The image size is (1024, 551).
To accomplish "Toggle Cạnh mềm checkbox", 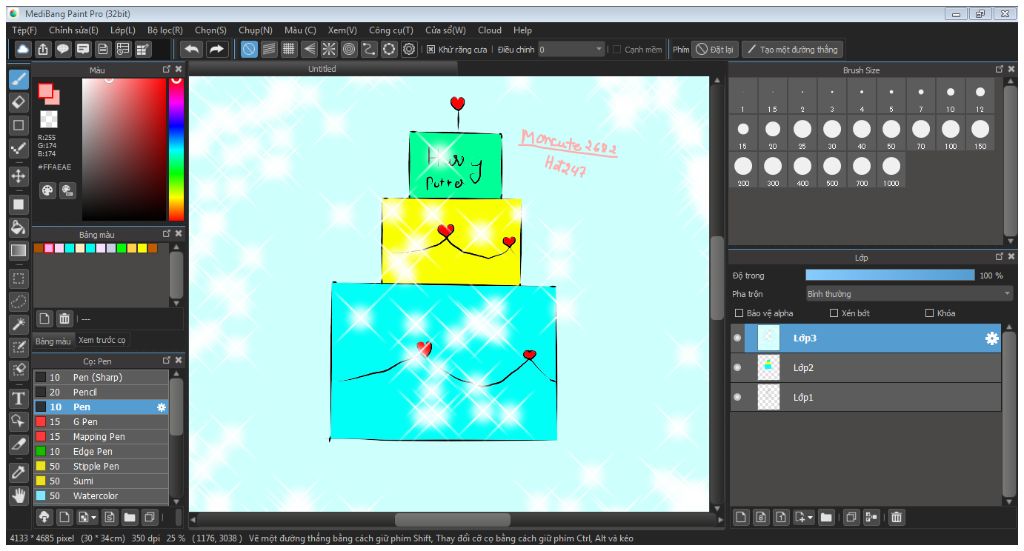I will pos(616,50).
